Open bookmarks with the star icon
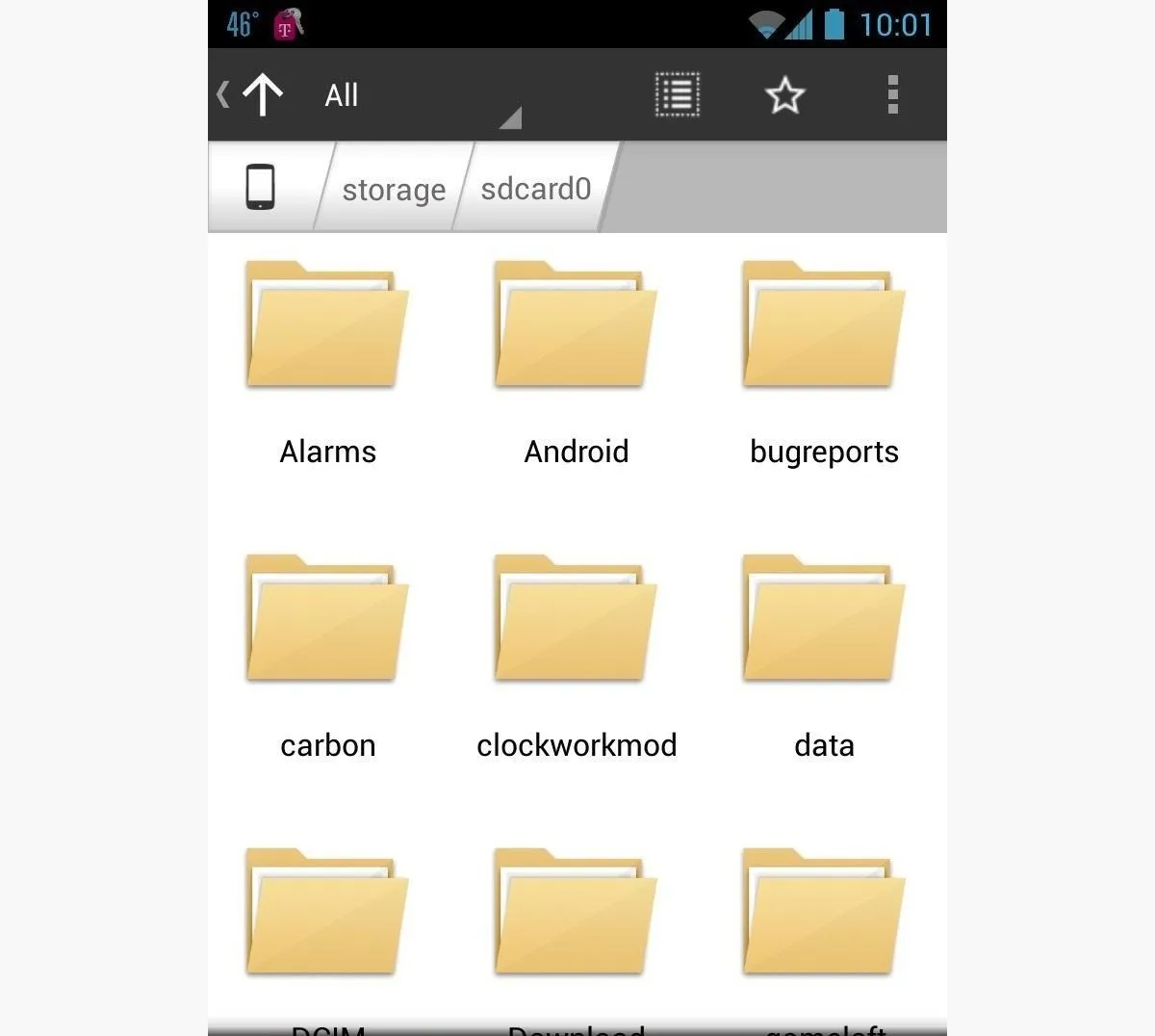Image resolution: width=1155 pixels, height=1036 pixels. coord(784,95)
